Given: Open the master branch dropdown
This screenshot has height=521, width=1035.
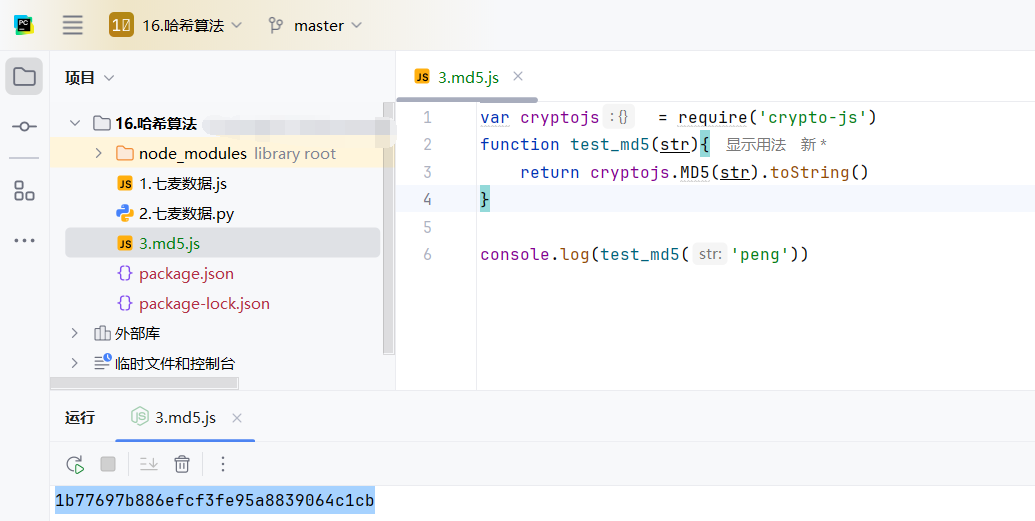Looking at the screenshot, I should coord(315,25).
